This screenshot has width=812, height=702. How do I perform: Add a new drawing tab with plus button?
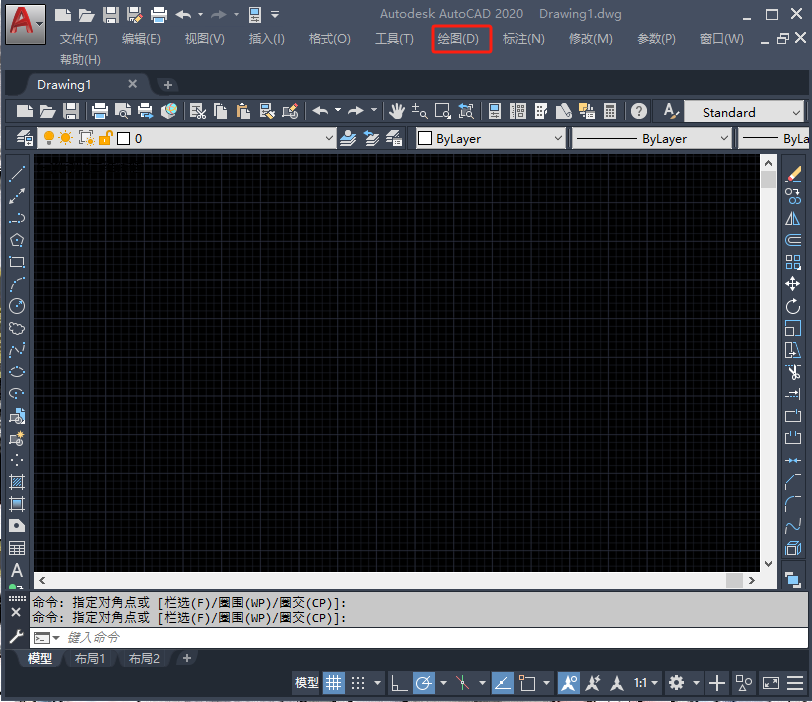(168, 84)
